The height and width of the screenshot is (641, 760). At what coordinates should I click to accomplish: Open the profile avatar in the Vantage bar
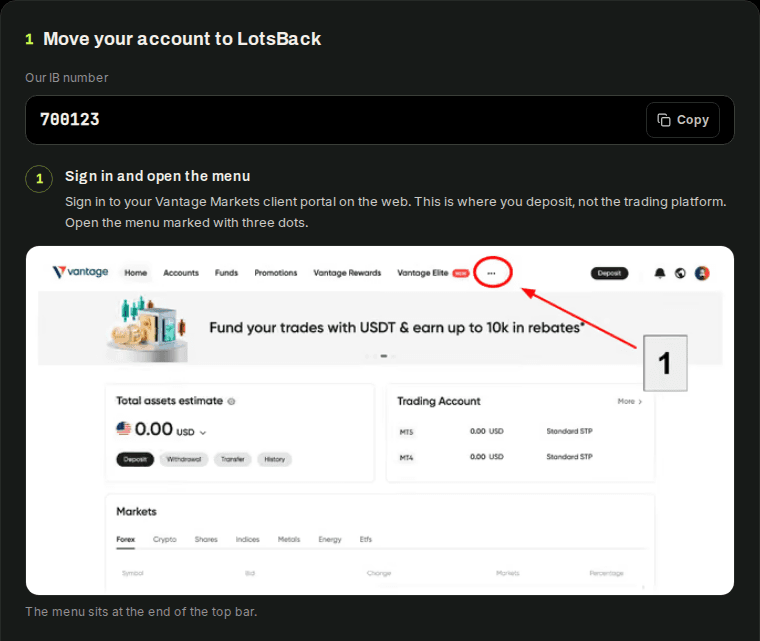click(702, 273)
